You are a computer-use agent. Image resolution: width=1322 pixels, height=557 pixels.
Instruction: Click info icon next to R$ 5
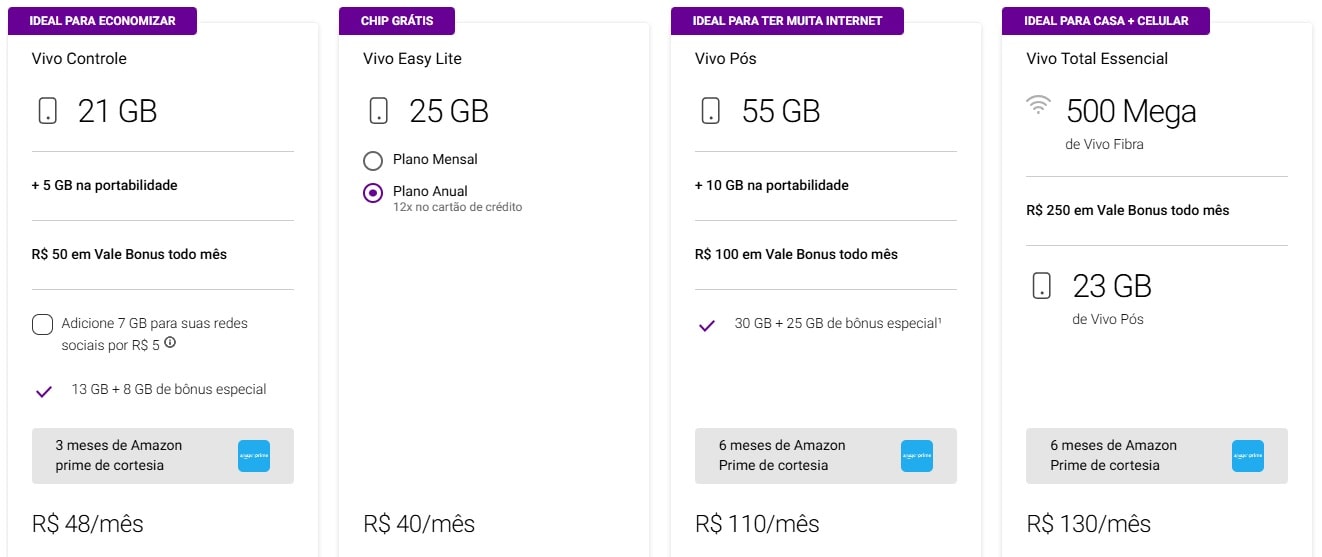(x=170, y=343)
